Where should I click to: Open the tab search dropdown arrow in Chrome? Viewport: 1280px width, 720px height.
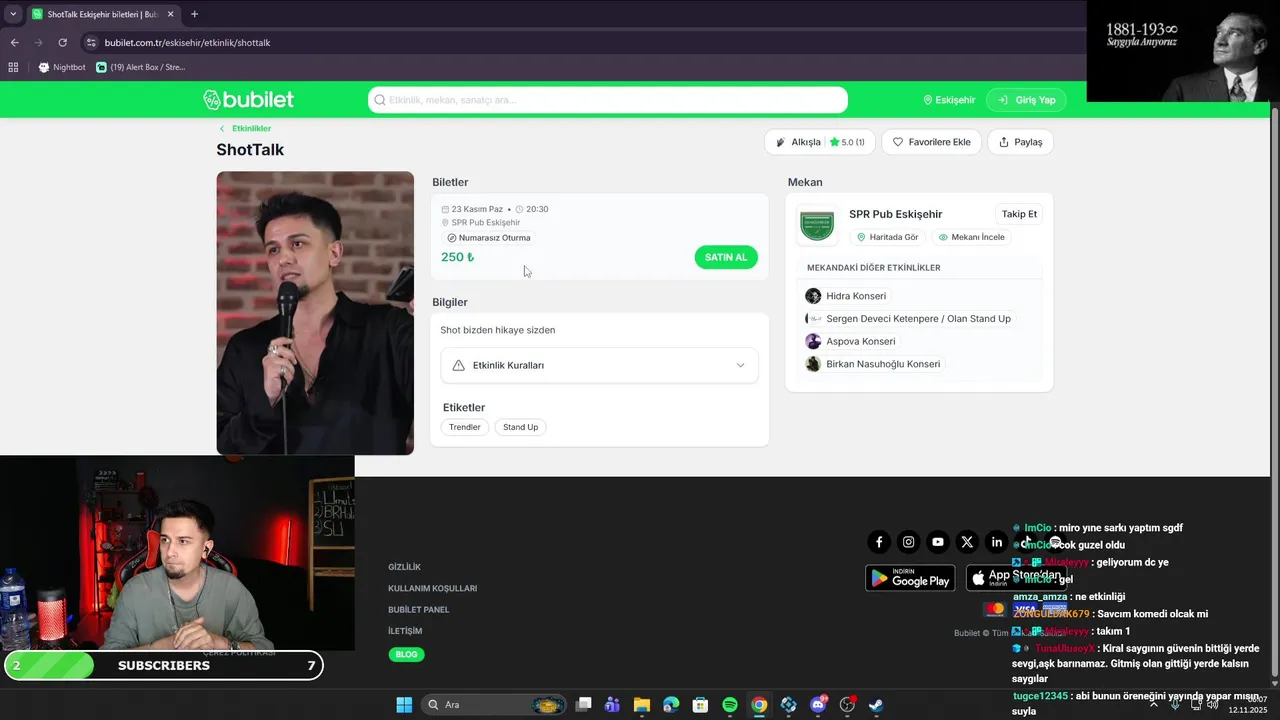(x=13, y=14)
